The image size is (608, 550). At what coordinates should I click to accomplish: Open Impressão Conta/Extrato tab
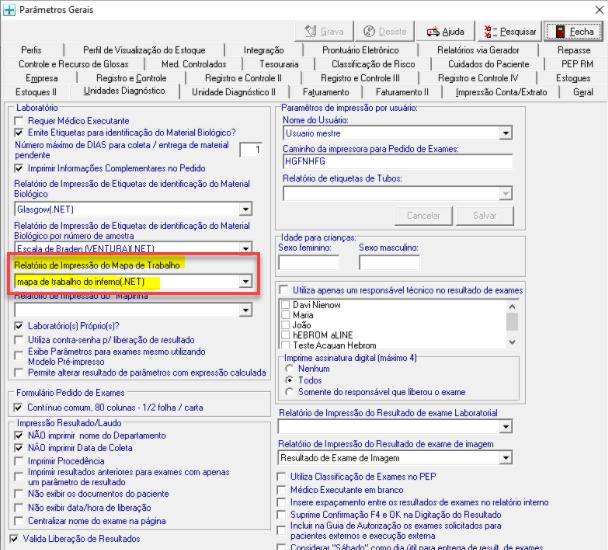501,92
